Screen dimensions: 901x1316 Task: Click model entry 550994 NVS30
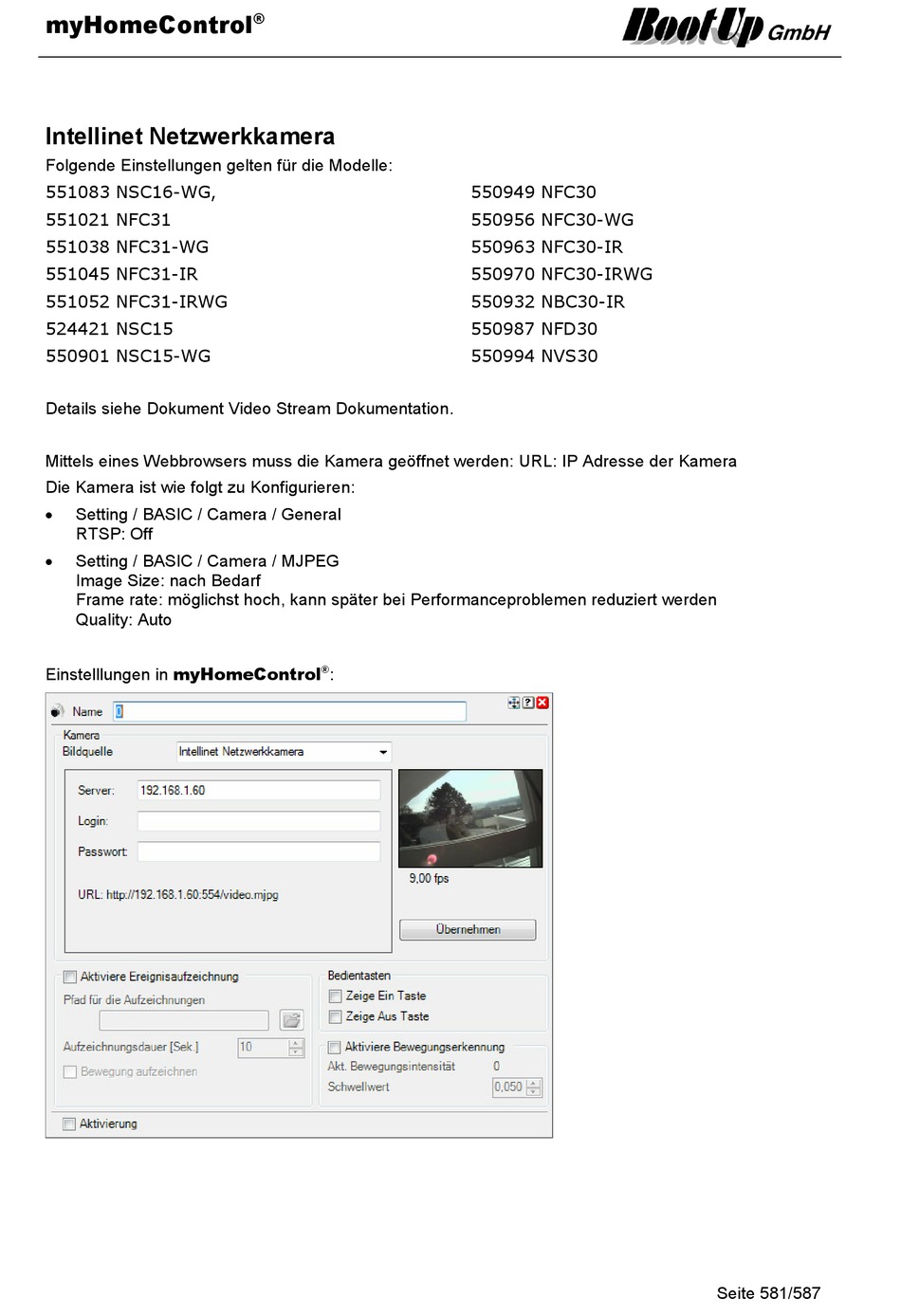tap(535, 356)
